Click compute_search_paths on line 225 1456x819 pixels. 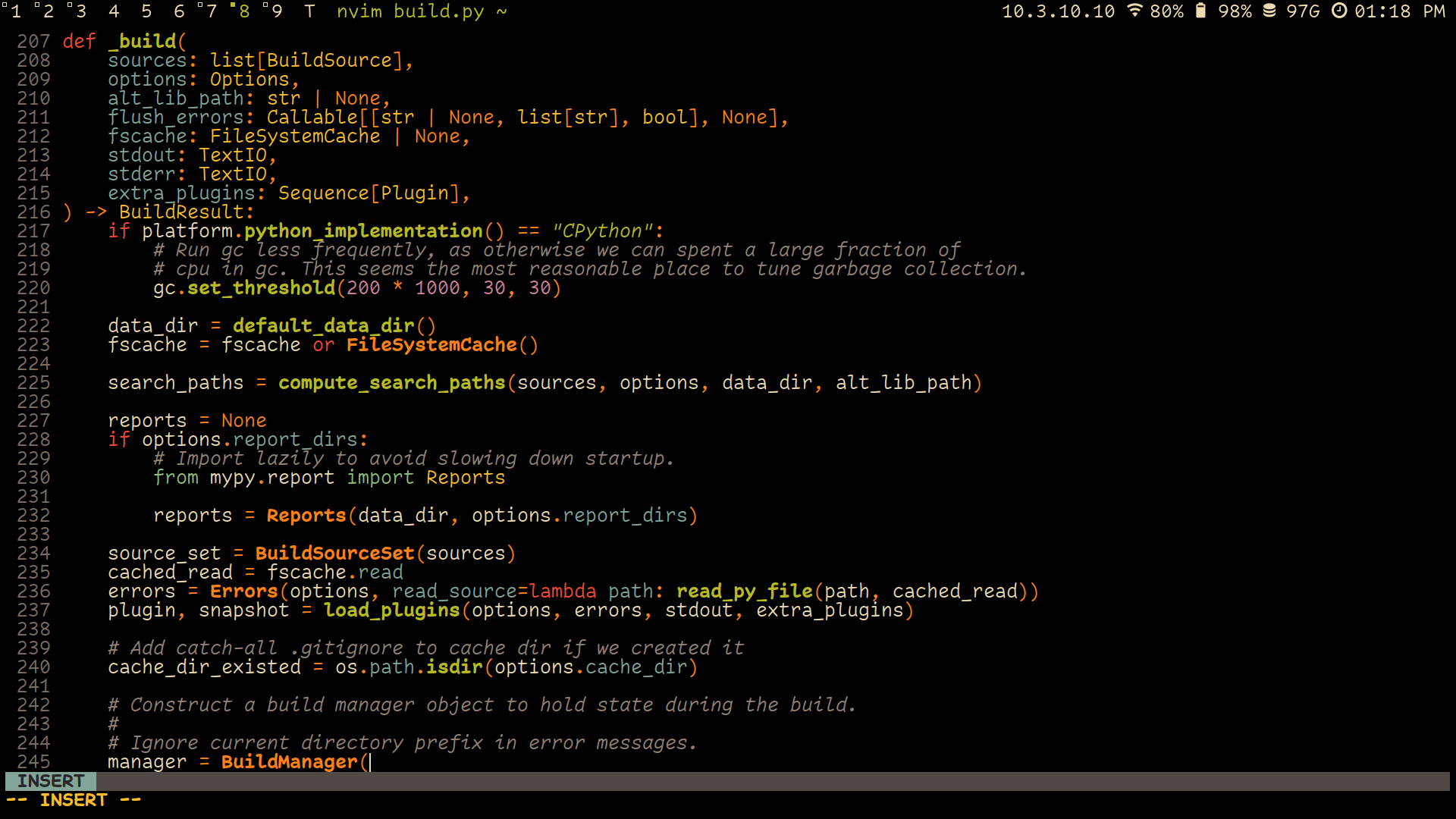(x=391, y=383)
